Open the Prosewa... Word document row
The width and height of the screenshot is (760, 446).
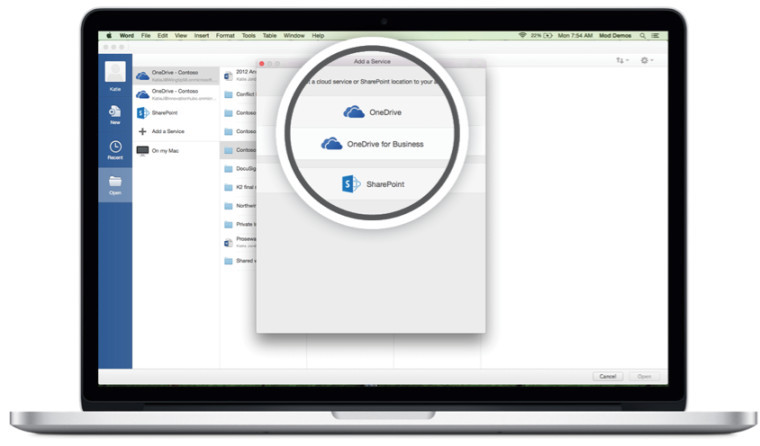click(239, 242)
